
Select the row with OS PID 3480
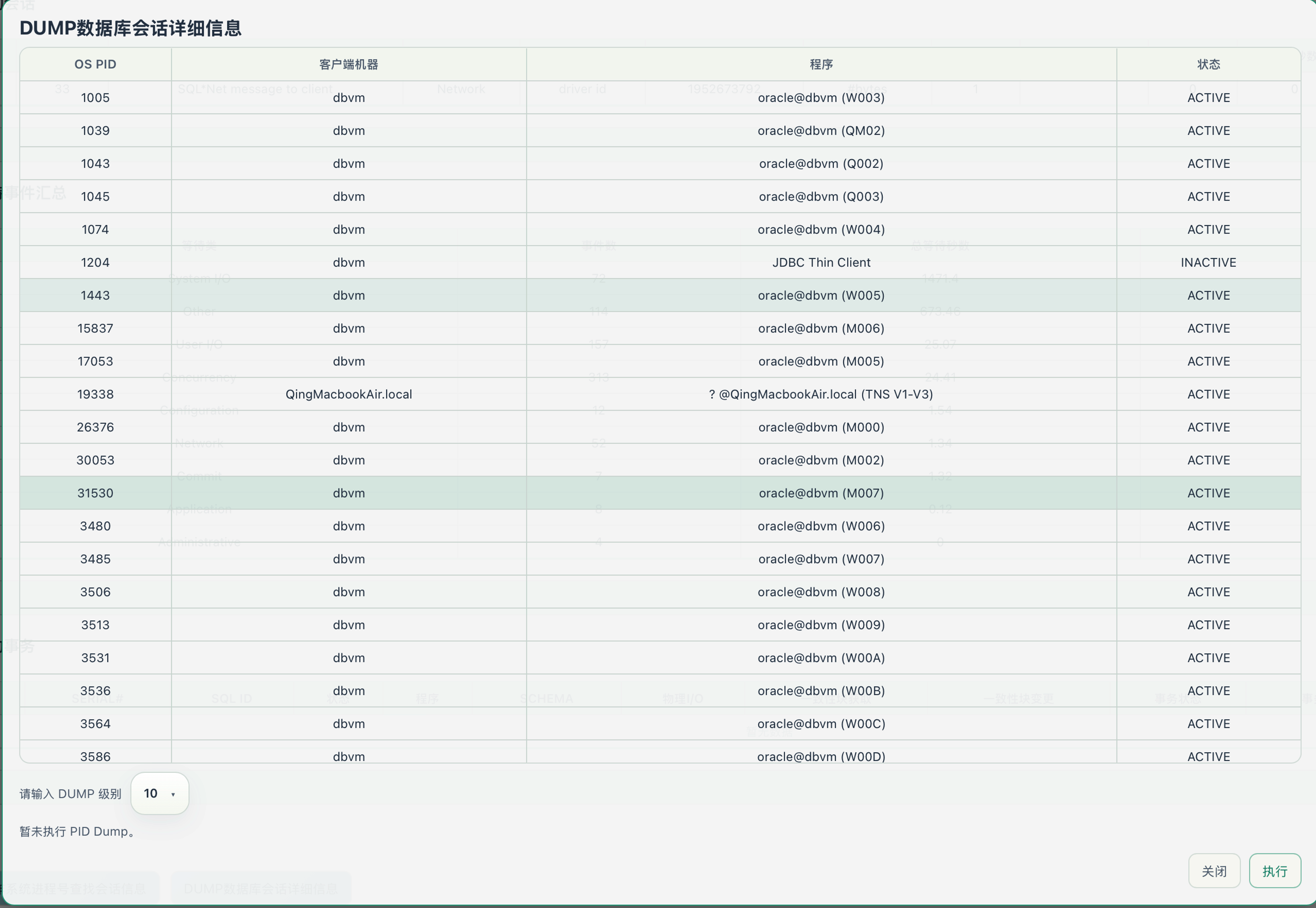pyautogui.click(x=660, y=526)
